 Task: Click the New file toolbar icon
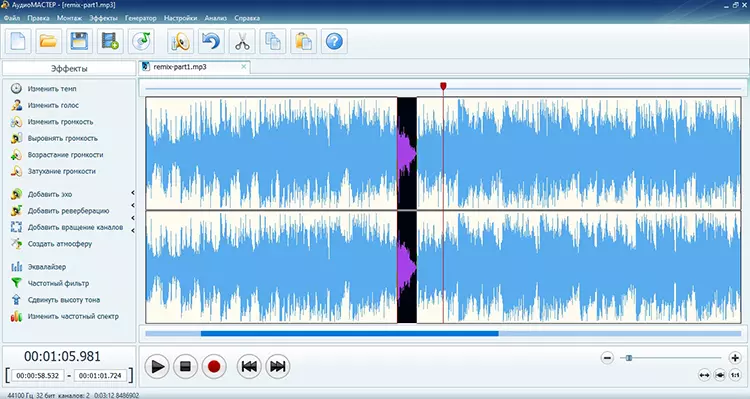pyautogui.click(x=19, y=42)
